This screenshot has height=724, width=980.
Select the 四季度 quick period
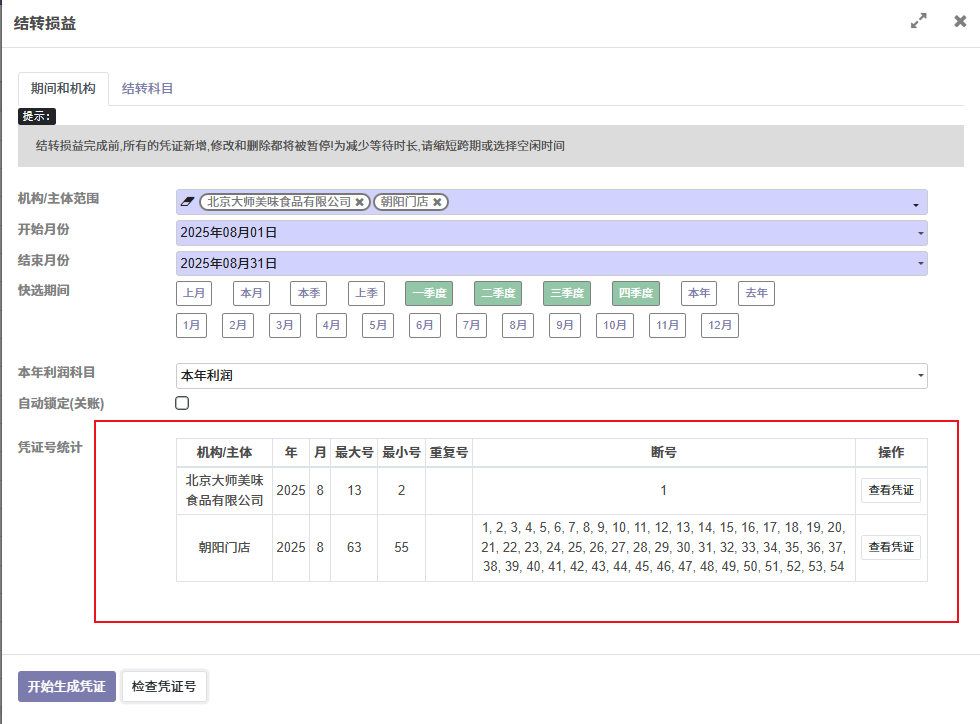coord(635,294)
